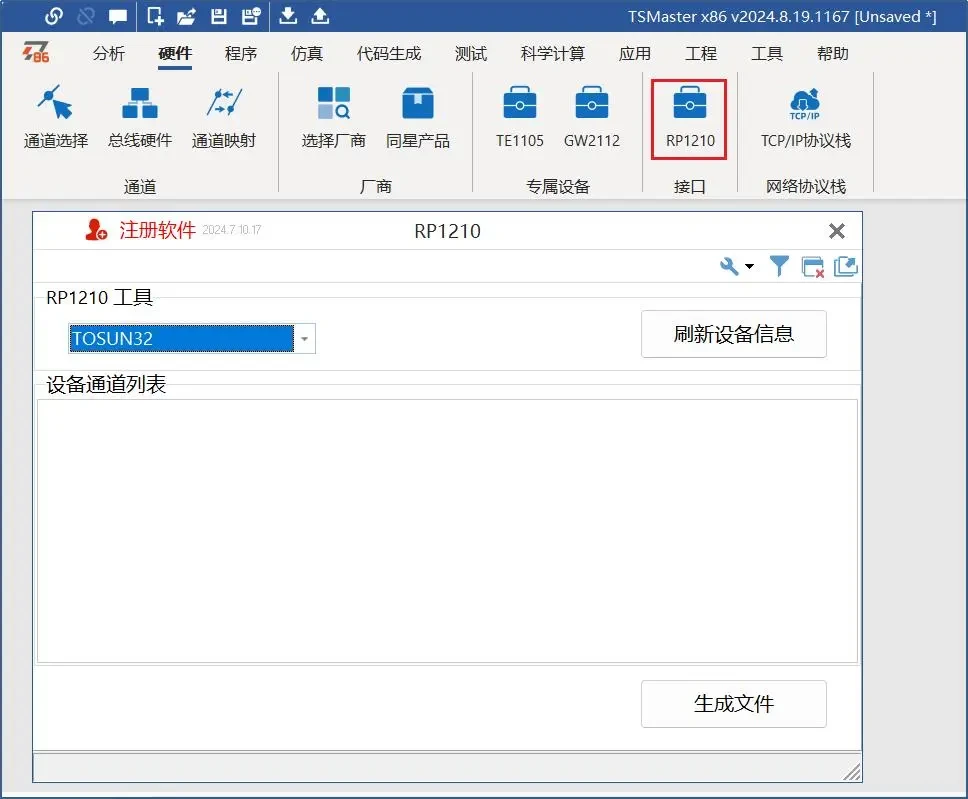Screen dimensions: 968x799
Task: Open the 同星产品 products icon
Action: click(x=418, y=116)
